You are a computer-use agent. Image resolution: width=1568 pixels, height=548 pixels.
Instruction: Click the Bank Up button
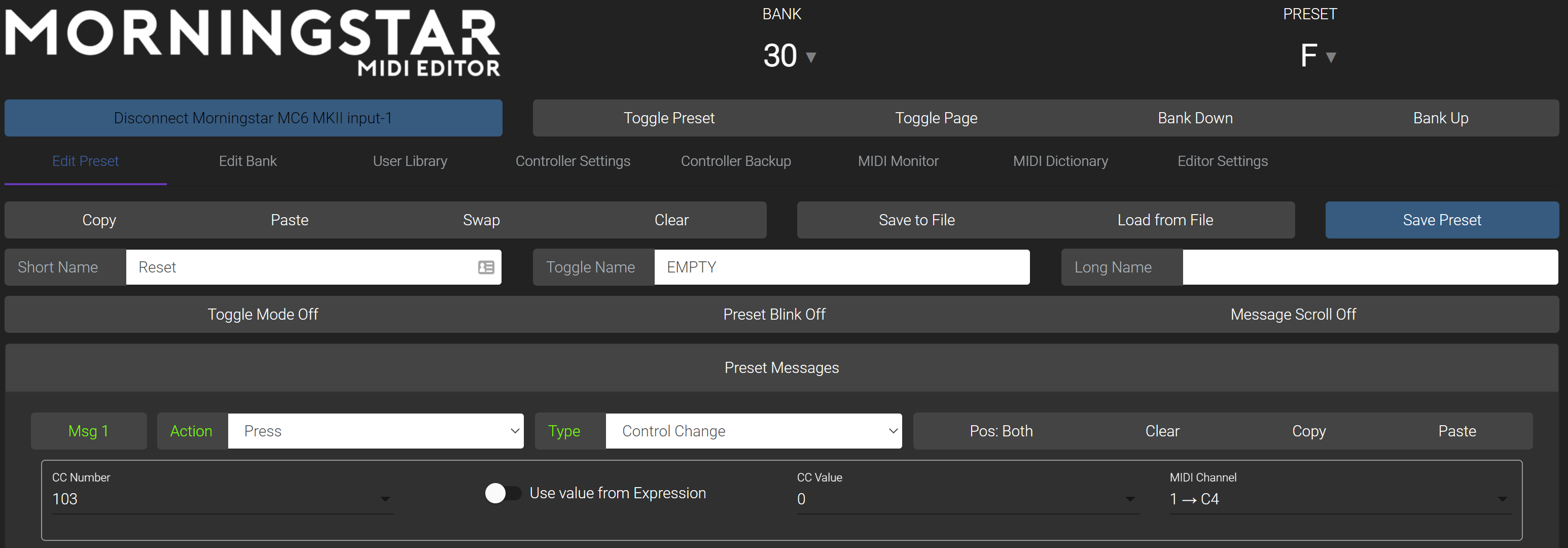[x=1440, y=118]
